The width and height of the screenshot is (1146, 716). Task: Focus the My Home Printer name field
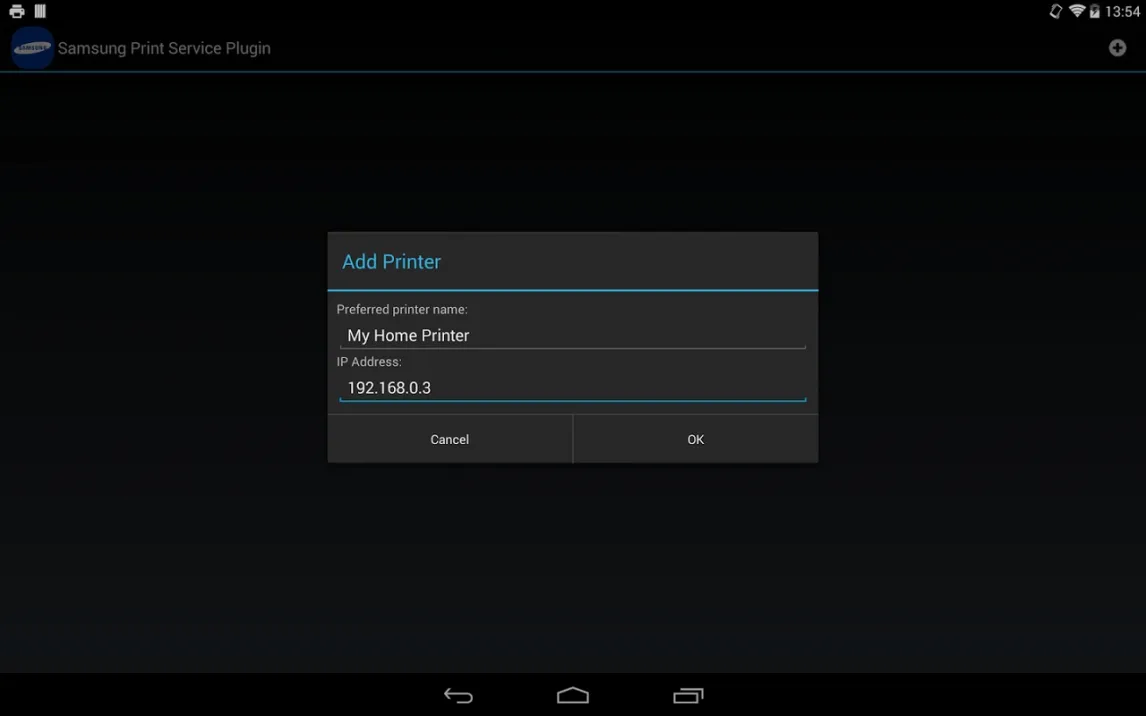(572, 336)
